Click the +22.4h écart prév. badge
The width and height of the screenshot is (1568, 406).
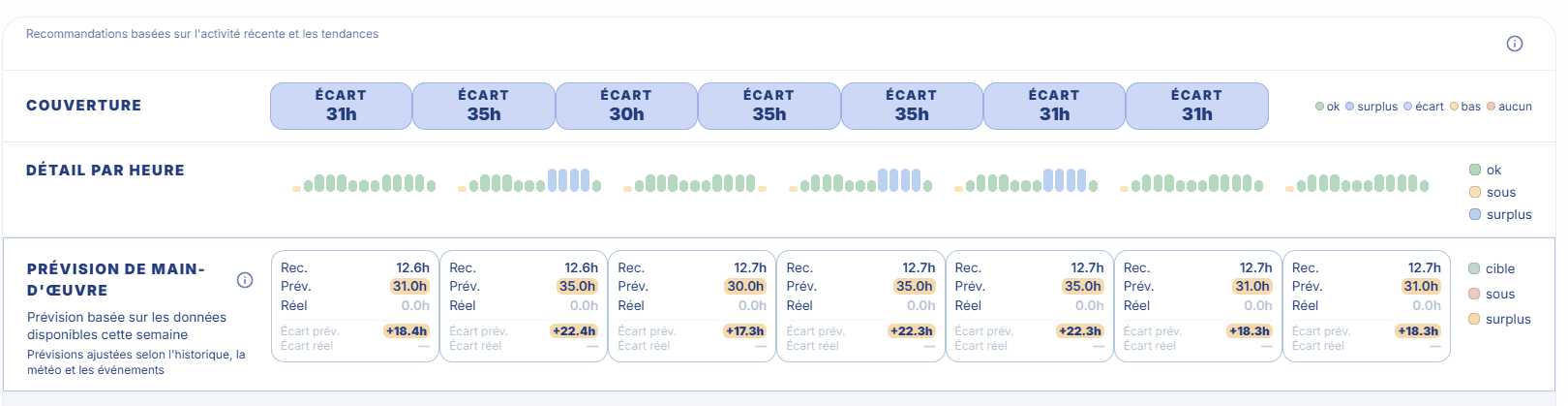574,331
